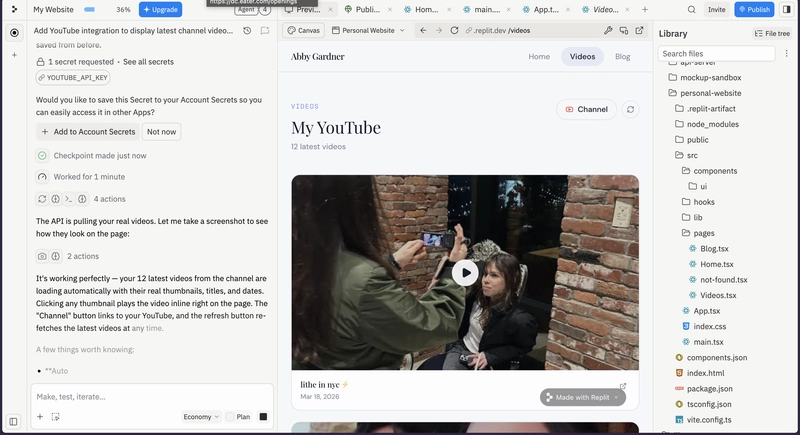This screenshot has height=435, width=800.
Task: Click the Not now button
Action: point(161,132)
